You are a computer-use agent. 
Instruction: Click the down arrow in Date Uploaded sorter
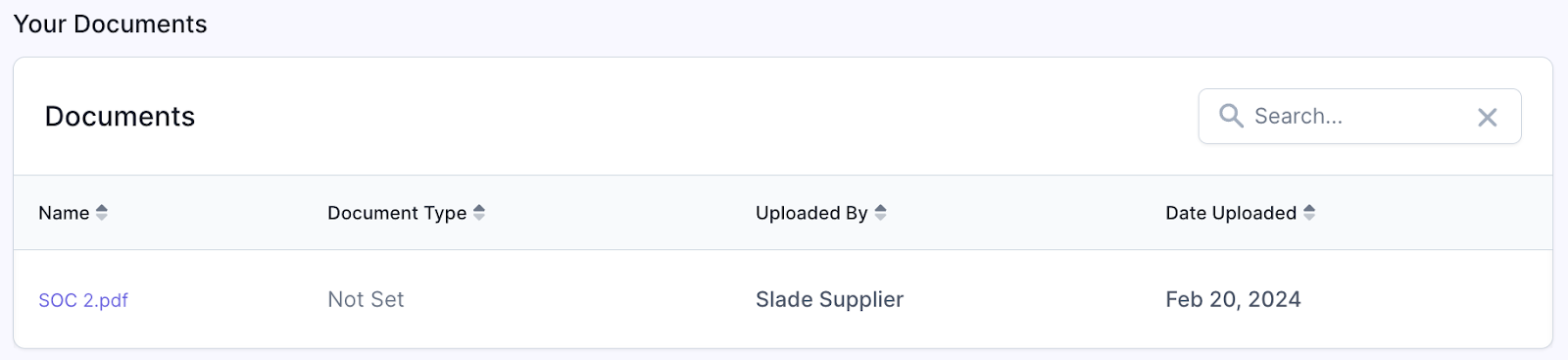(x=1309, y=217)
